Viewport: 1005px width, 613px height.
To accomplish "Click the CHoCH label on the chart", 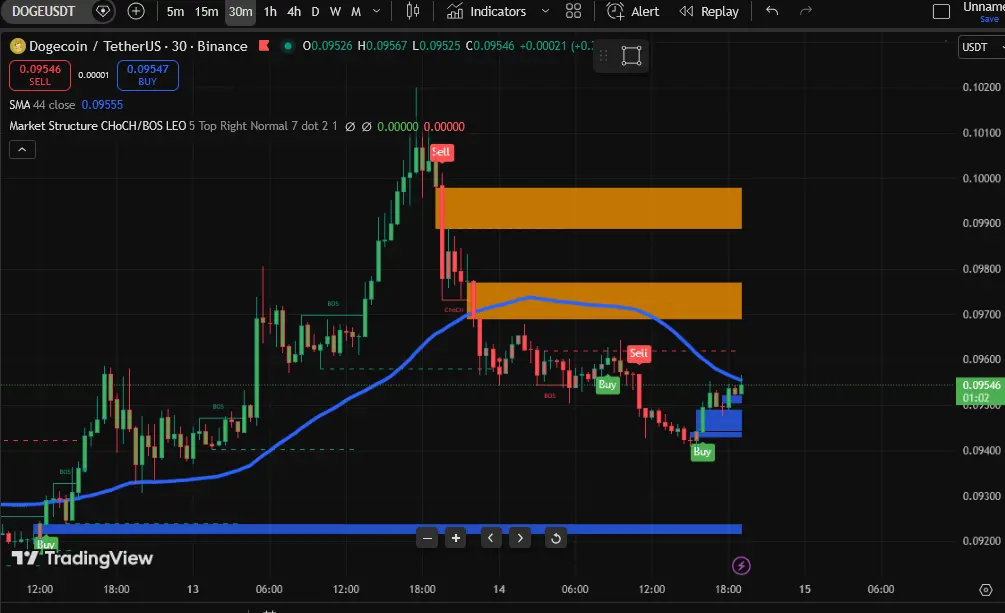I will point(454,310).
